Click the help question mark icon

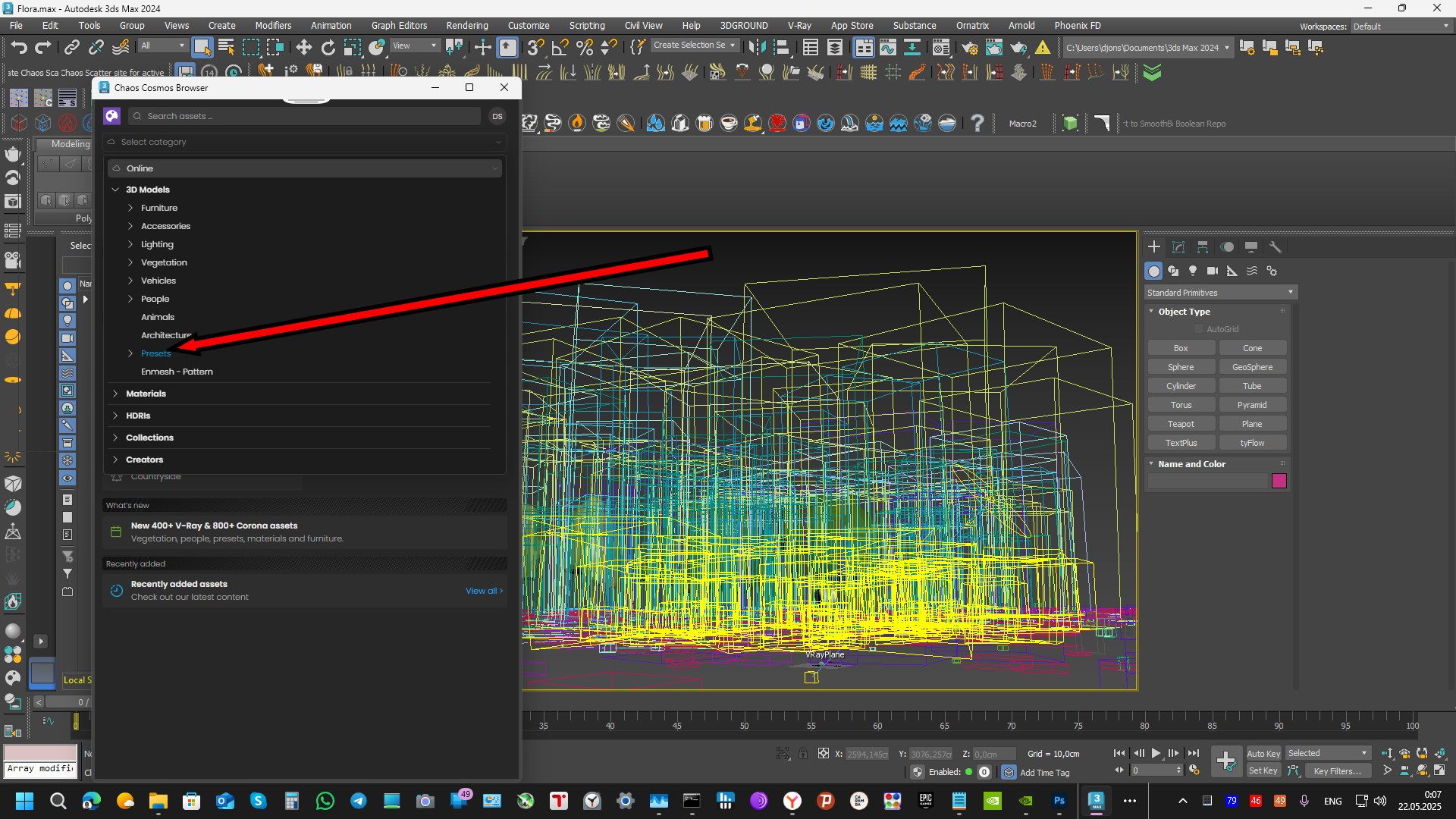(x=977, y=123)
